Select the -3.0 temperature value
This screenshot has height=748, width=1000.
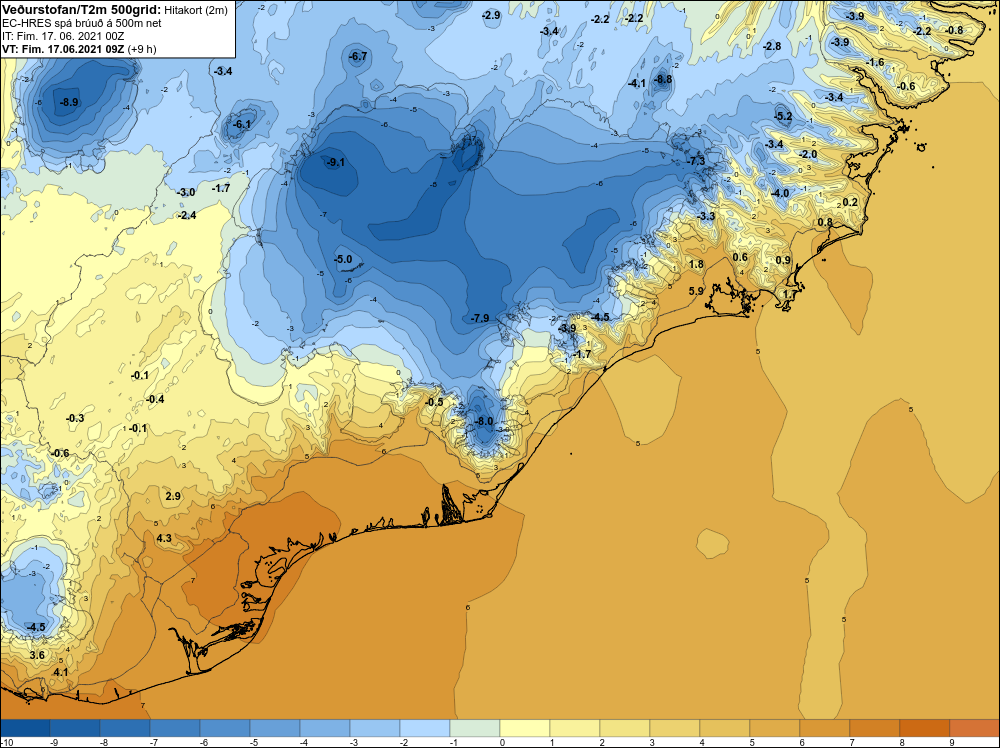(186, 193)
